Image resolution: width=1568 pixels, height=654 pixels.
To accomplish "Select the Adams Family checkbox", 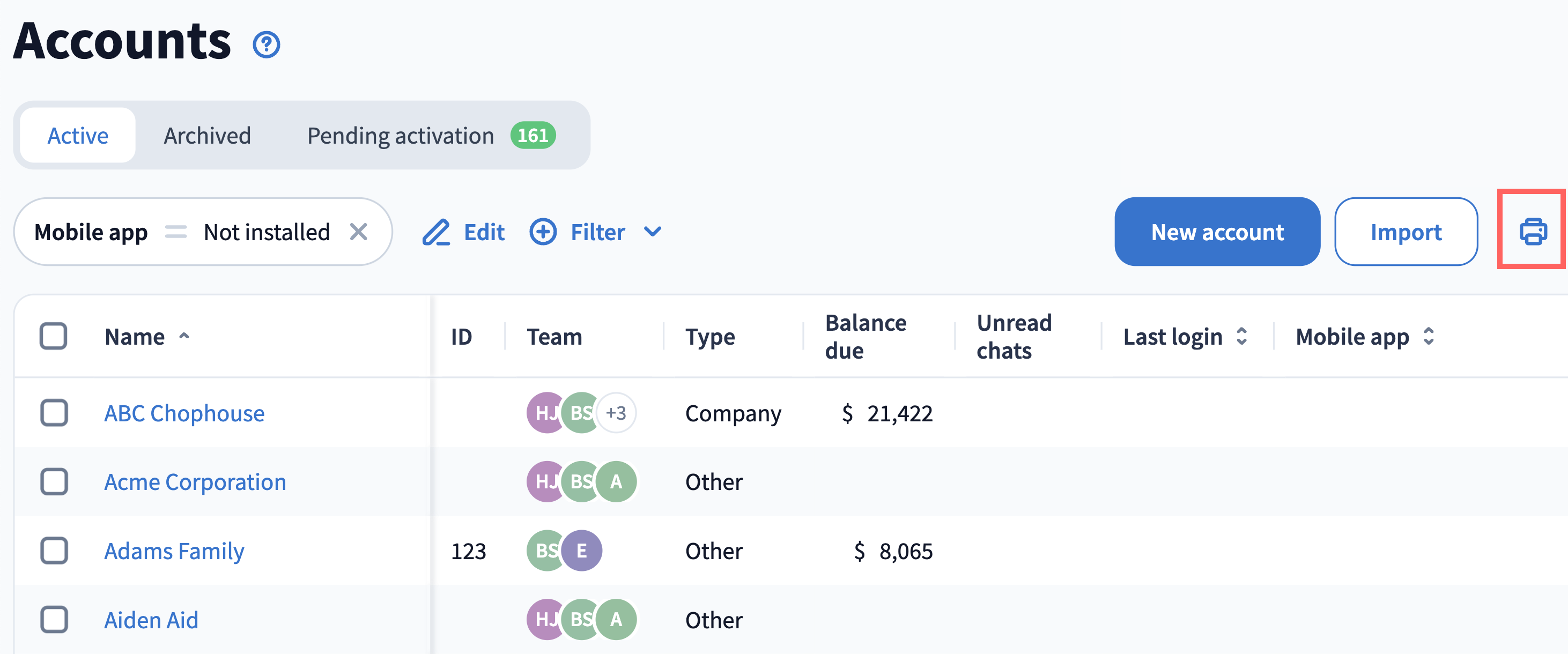I will (54, 551).
